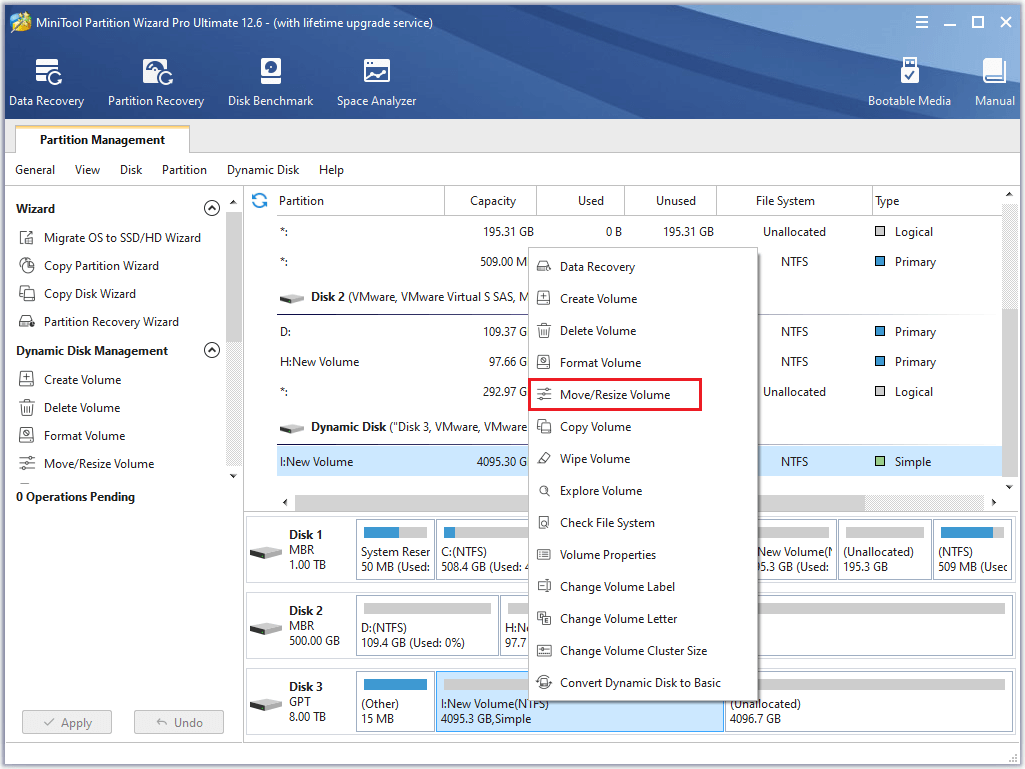The image size is (1025, 769).
Task: Choose Format Volume in context menu
Action: click(643, 363)
